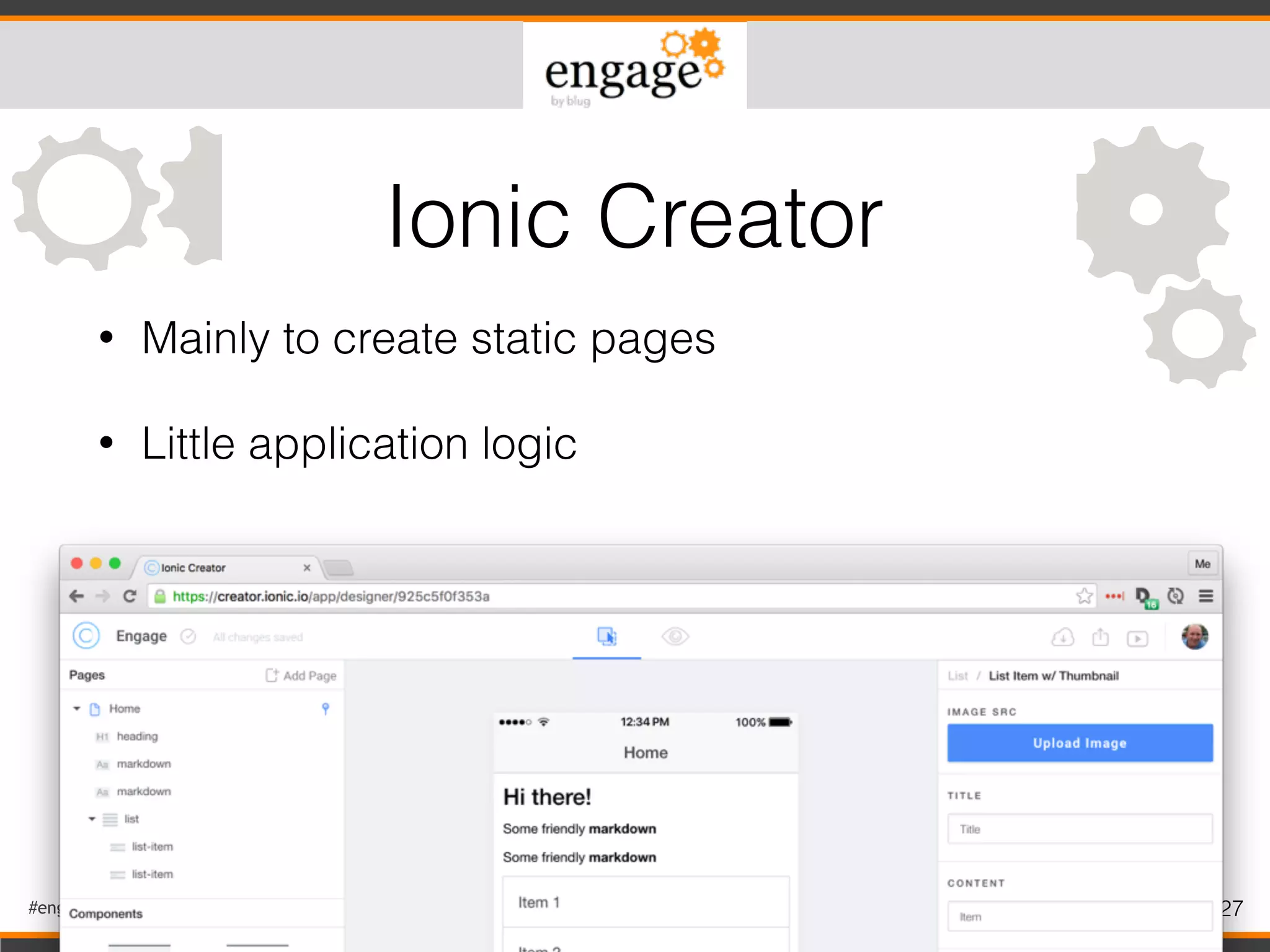Select the first markdown tree item
The image size is (1270, 952).
point(143,764)
